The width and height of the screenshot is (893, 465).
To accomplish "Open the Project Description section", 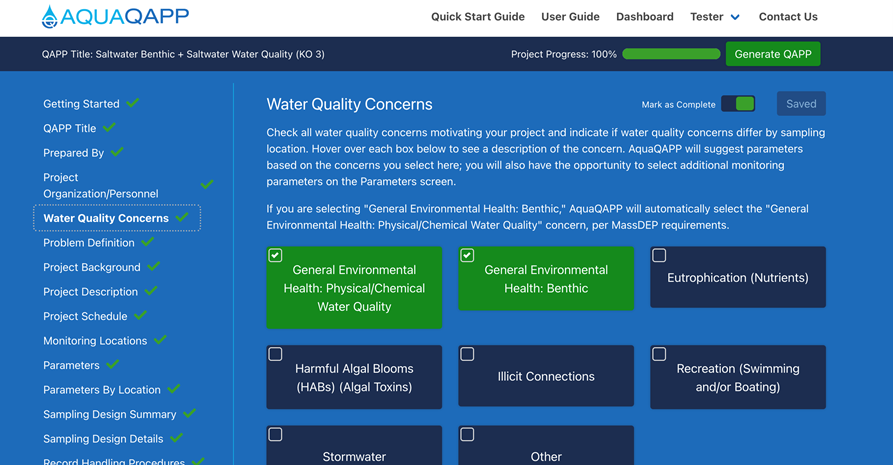I will tap(91, 292).
